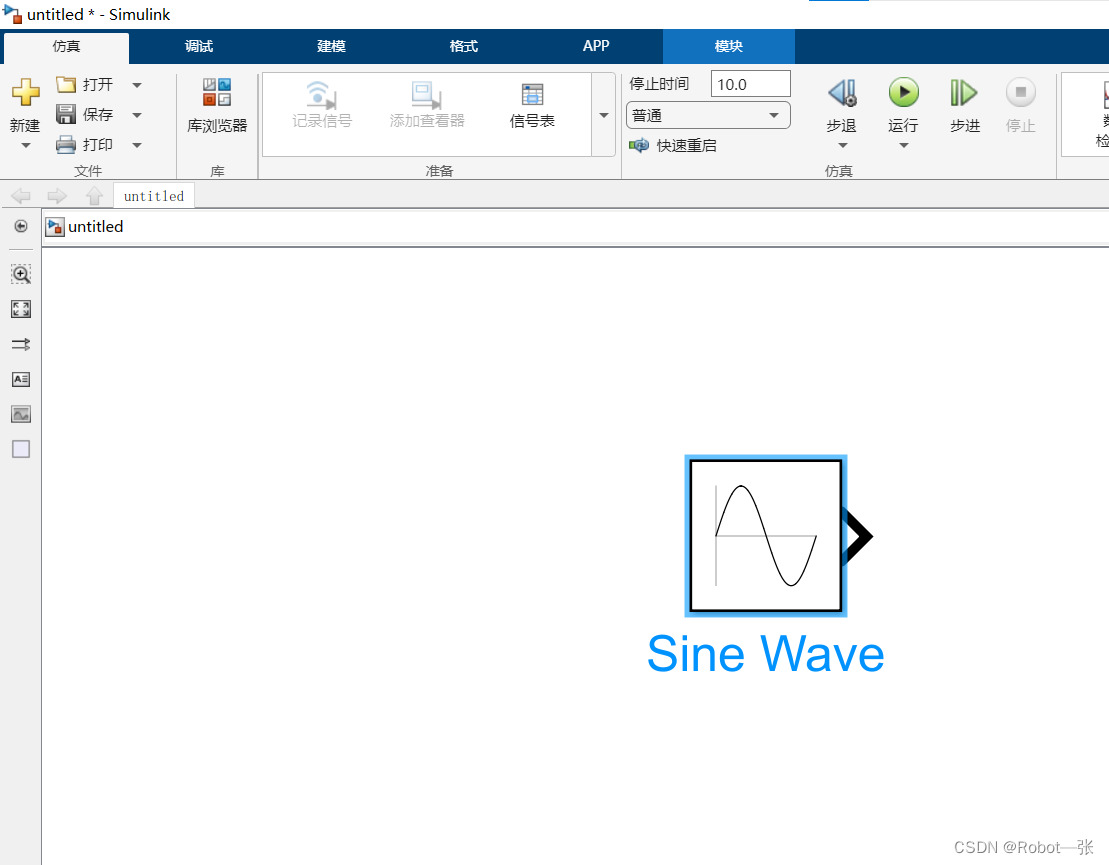This screenshot has height=865, width=1109.
Task: Open the 信号表 signal table
Action: tap(532, 106)
